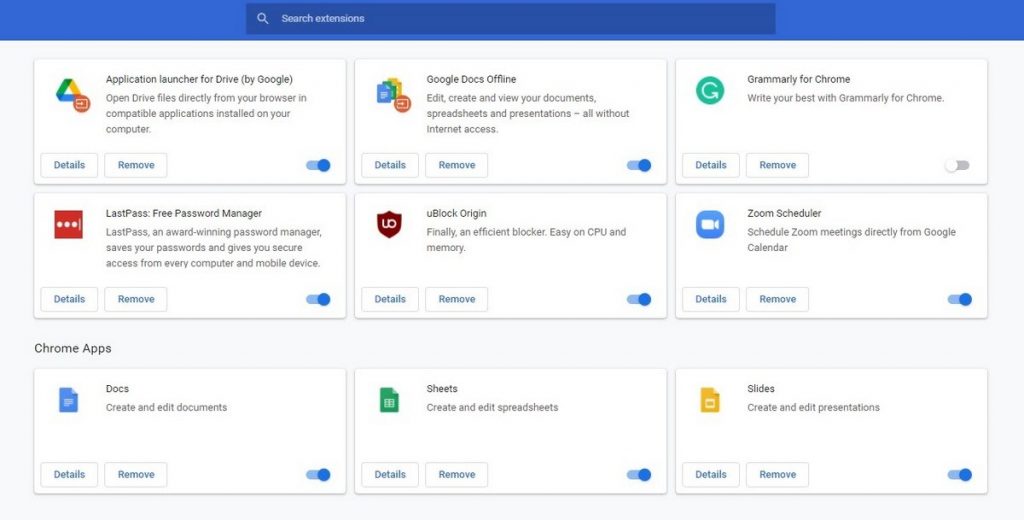Click the Google Docs app icon
The height and width of the screenshot is (520, 1024).
tap(69, 400)
